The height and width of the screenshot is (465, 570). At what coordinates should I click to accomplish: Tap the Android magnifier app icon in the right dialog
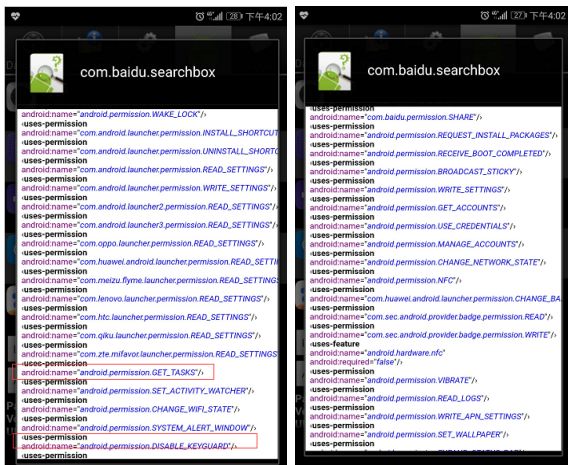pyautogui.click(x=334, y=71)
